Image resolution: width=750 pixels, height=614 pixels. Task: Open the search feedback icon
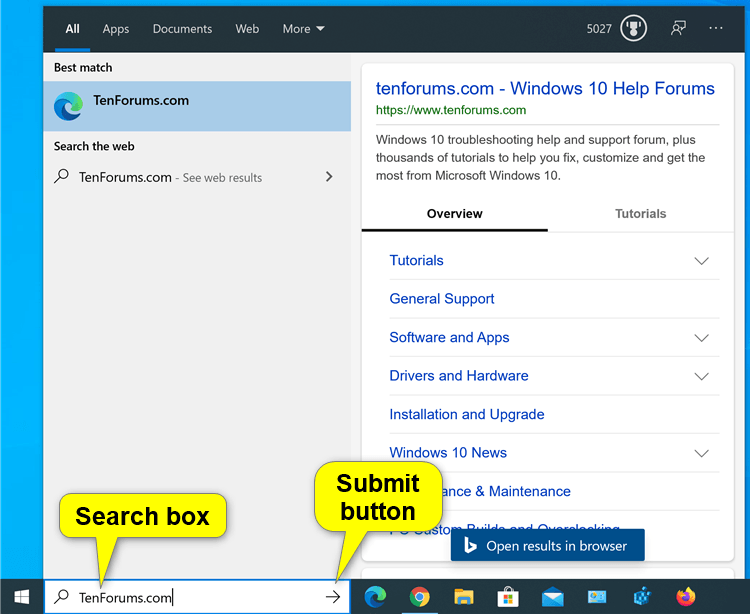pos(678,28)
